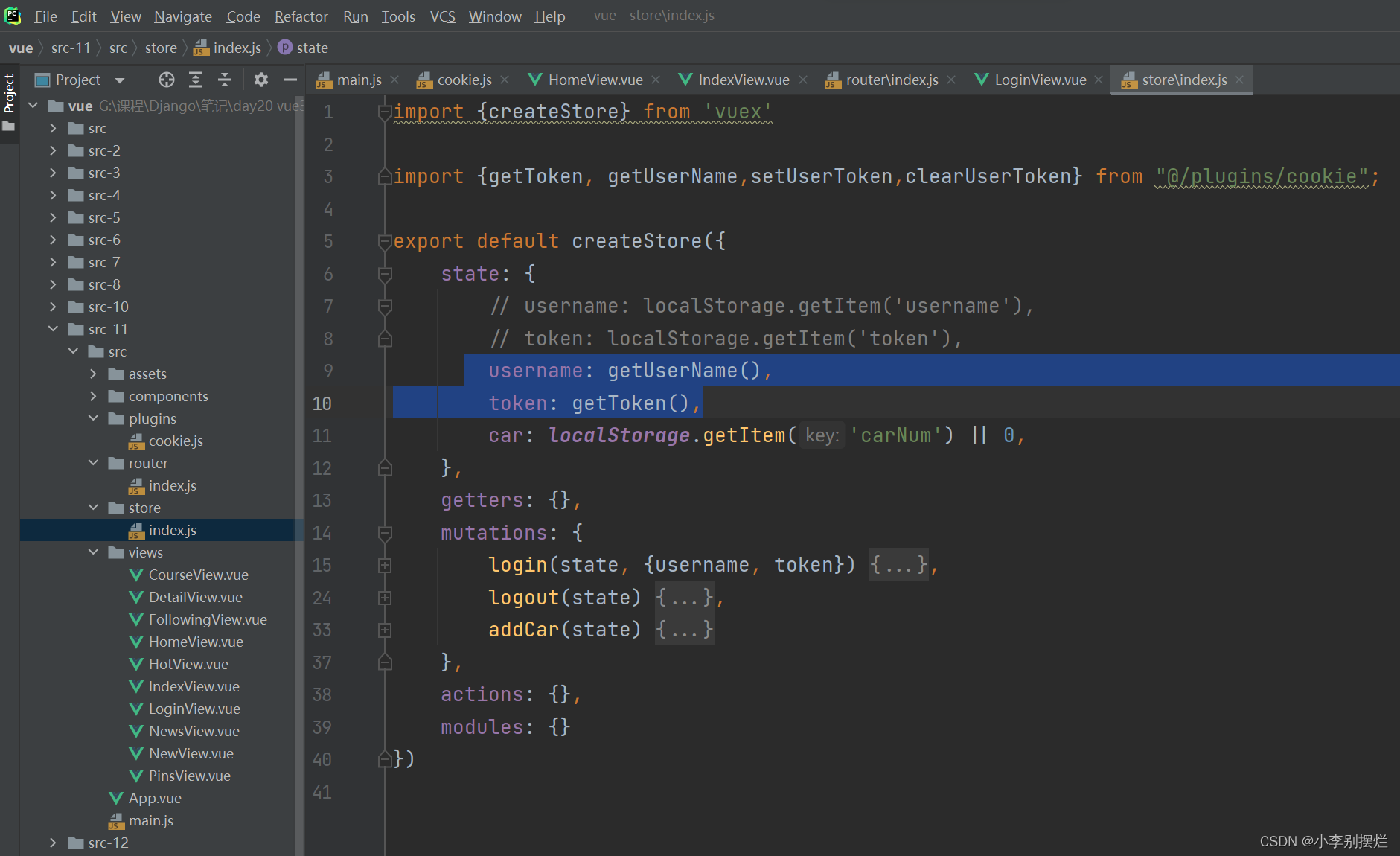Close the cookie.js editor tab
Image resolution: width=1400 pixels, height=856 pixels.
505,80
